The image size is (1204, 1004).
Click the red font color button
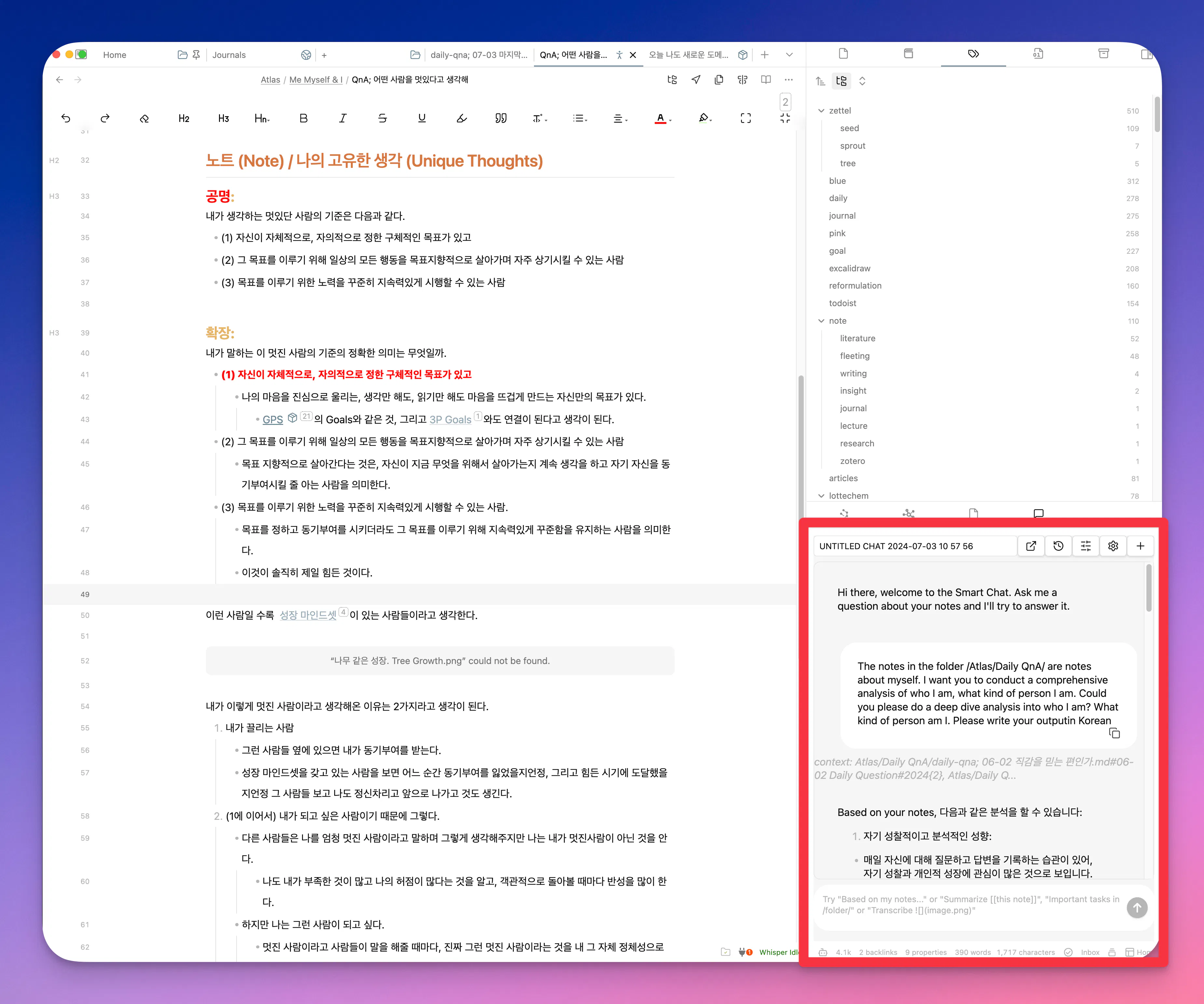660,118
